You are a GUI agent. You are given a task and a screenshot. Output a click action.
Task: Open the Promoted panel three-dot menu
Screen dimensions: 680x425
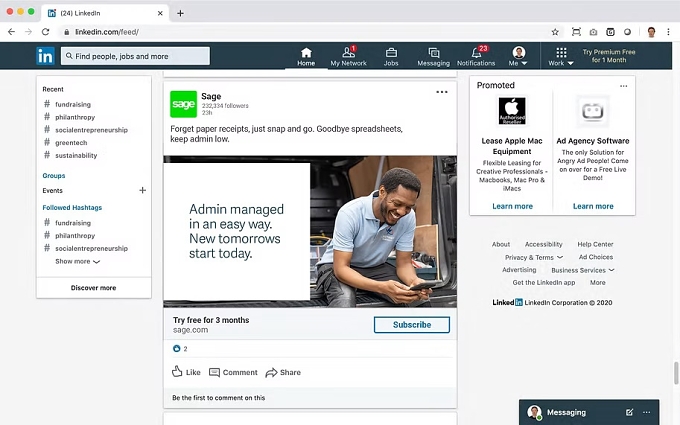(x=623, y=86)
